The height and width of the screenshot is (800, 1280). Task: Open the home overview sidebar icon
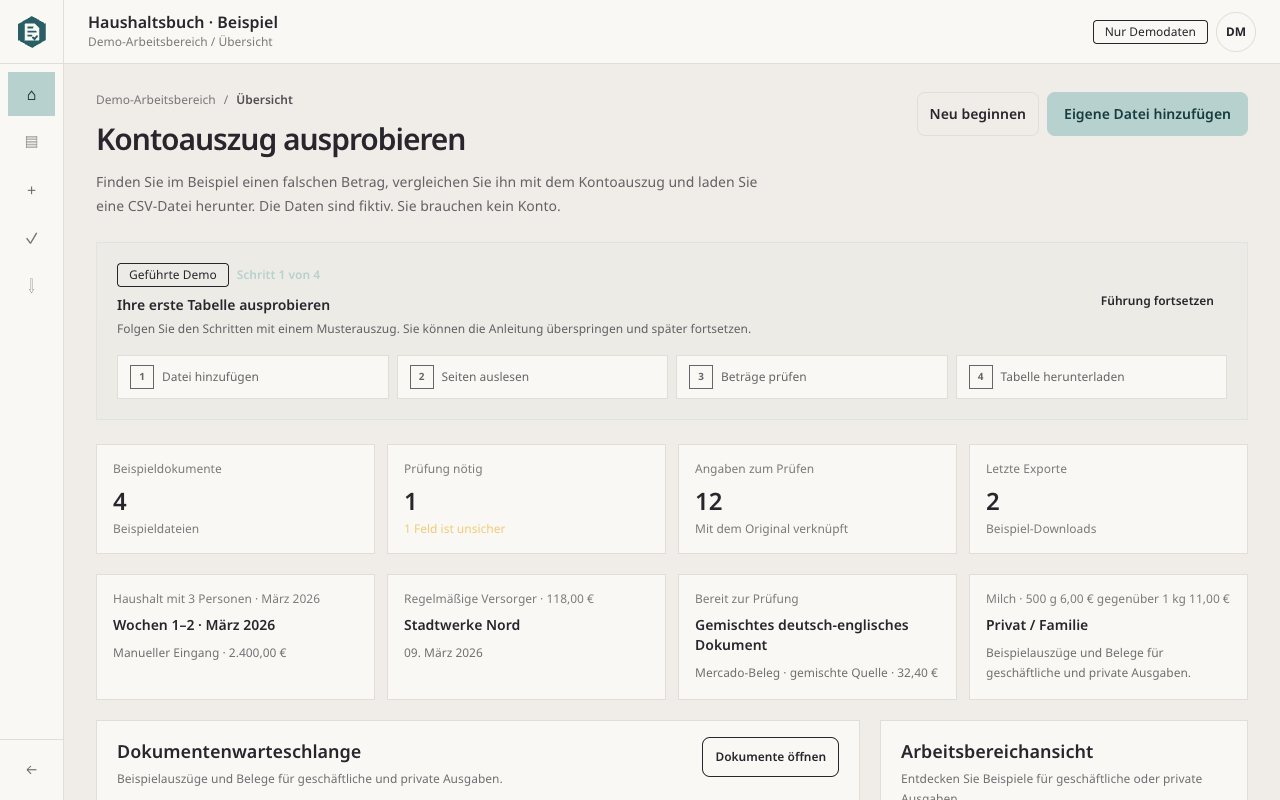tap(31, 94)
